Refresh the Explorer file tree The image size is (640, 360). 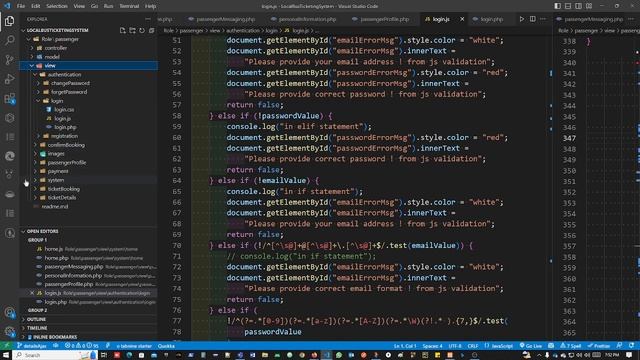[142, 30]
